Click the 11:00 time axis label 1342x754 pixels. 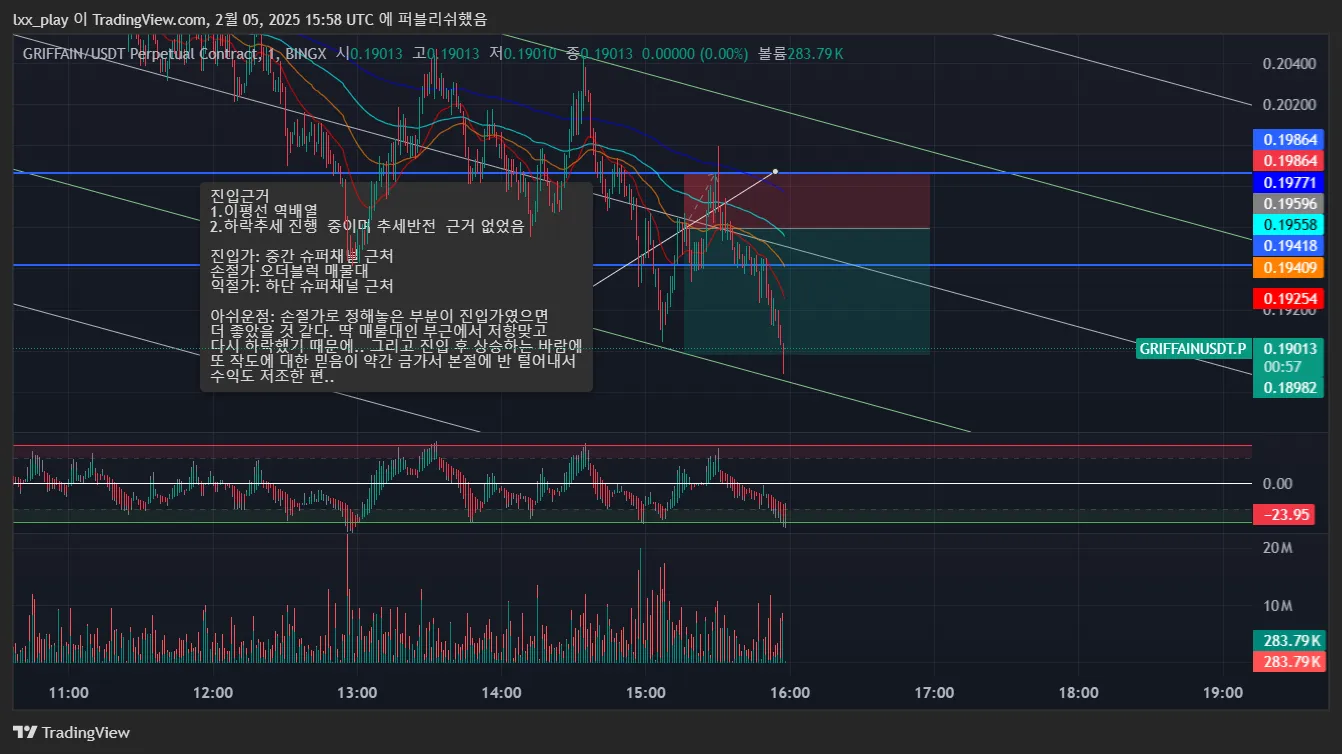coord(68,692)
